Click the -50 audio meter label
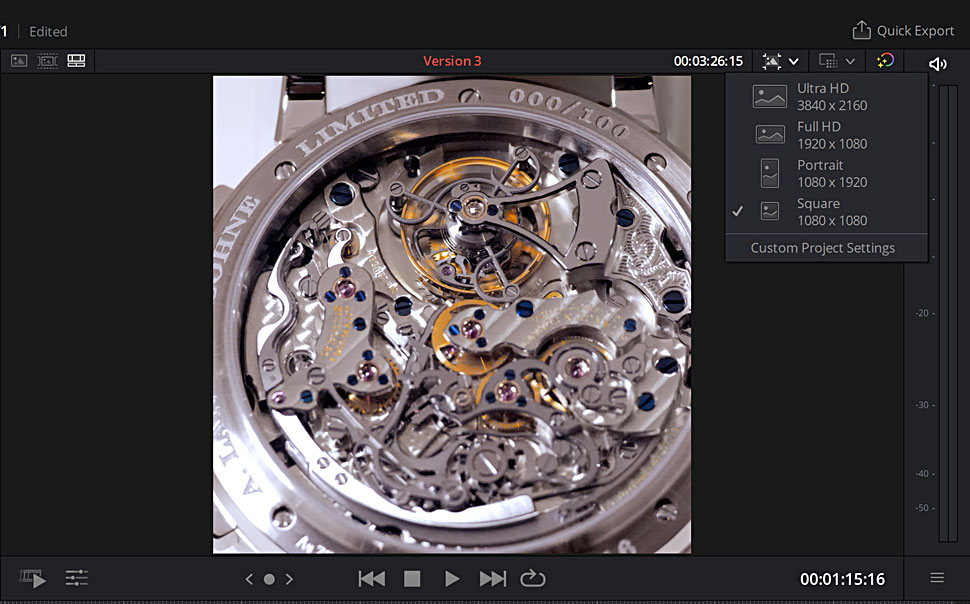 (924, 508)
